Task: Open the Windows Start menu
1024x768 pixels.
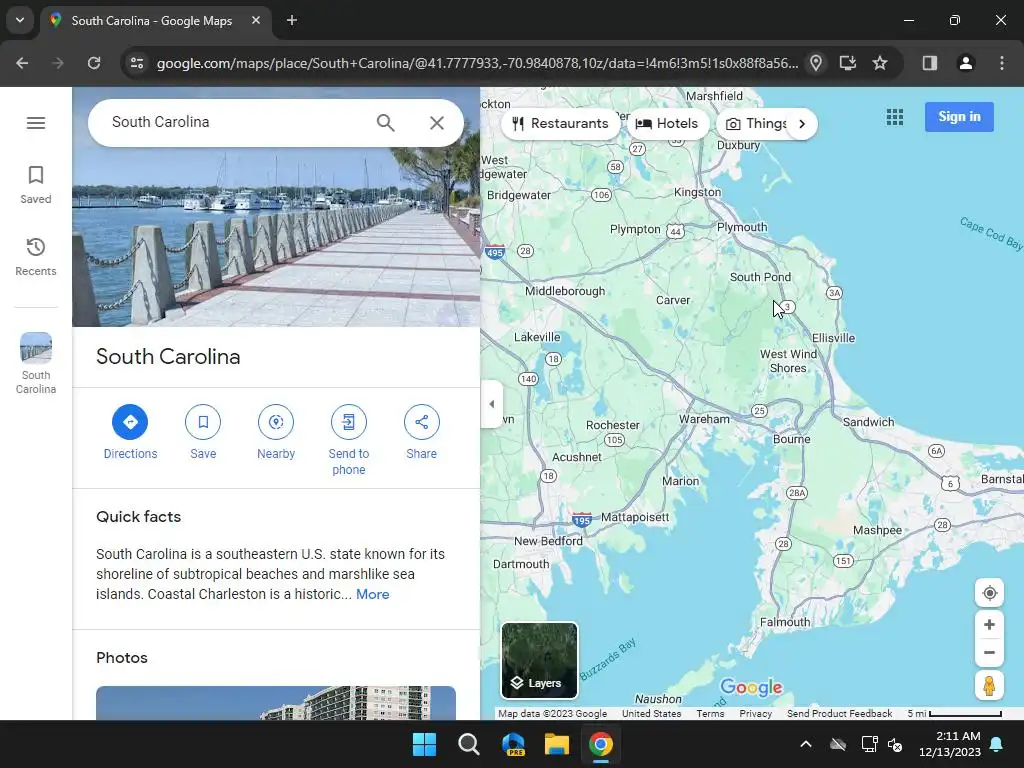Action: click(424, 744)
